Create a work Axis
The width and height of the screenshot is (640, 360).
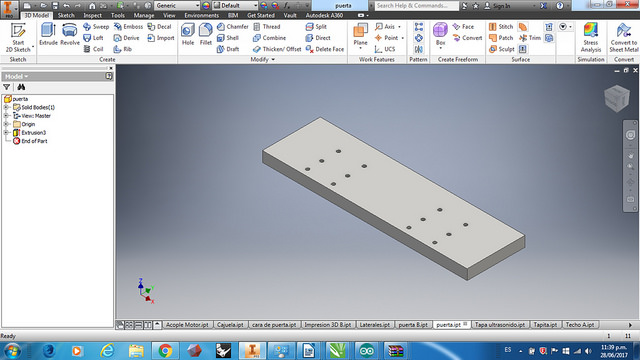coord(385,27)
